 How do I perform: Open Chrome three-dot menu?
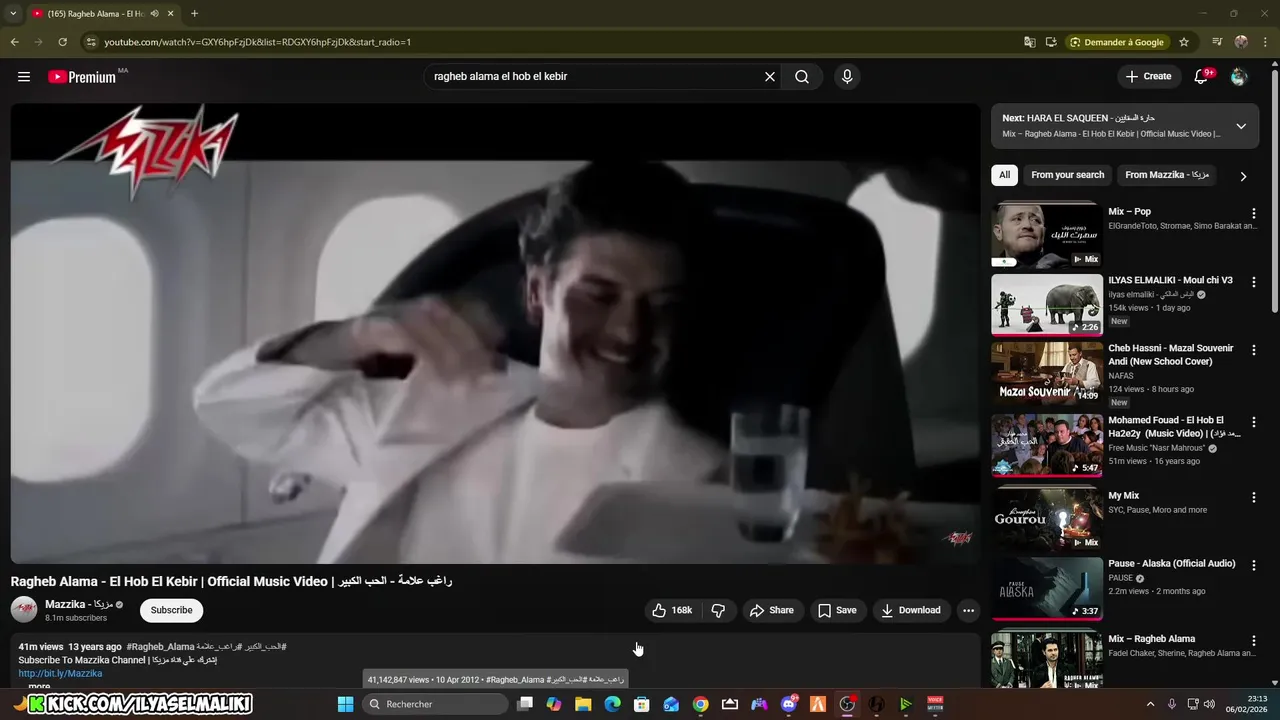[1265, 42]
